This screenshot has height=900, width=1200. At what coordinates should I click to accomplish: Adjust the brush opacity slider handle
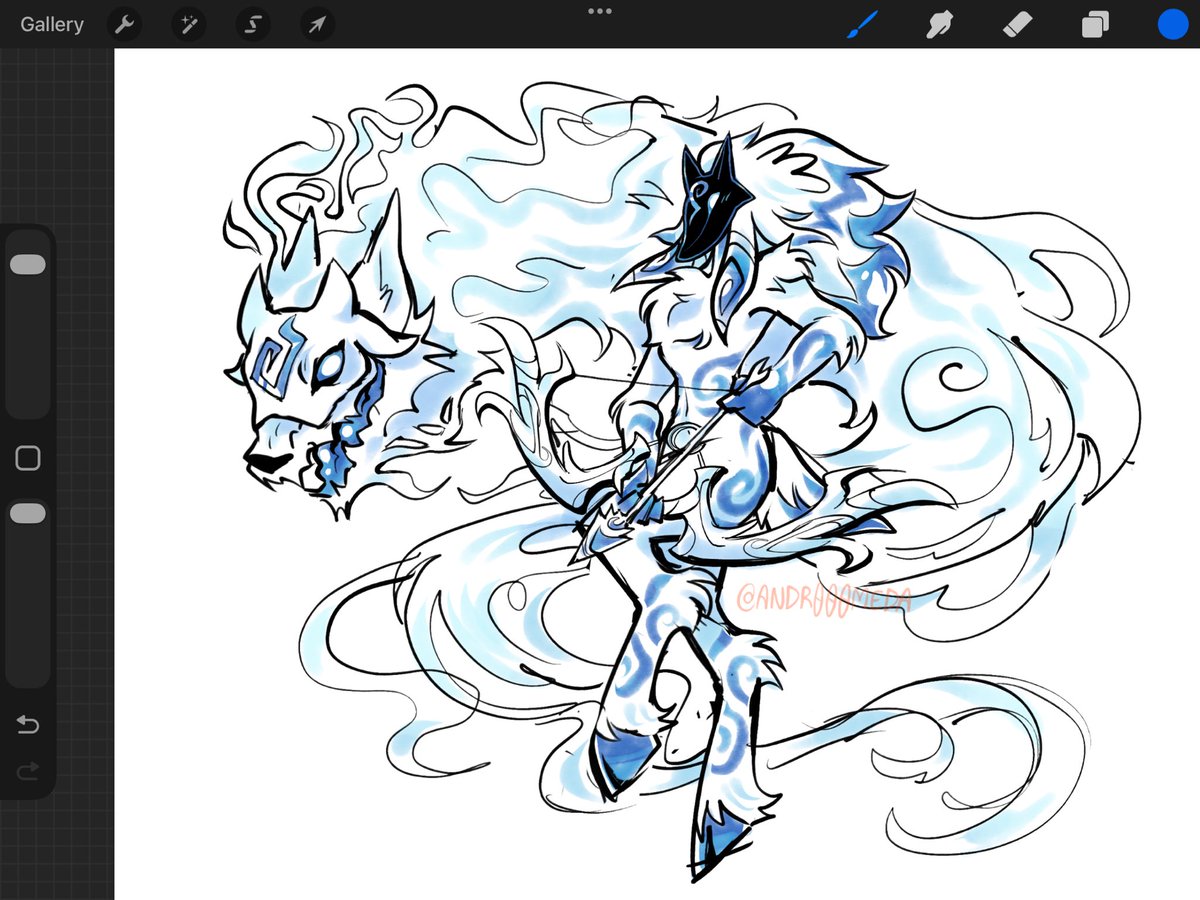(28, 513)
